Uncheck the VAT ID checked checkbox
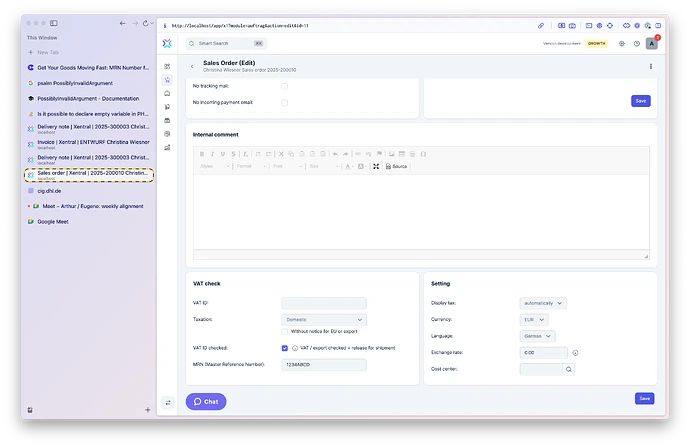 click(285, 348)
